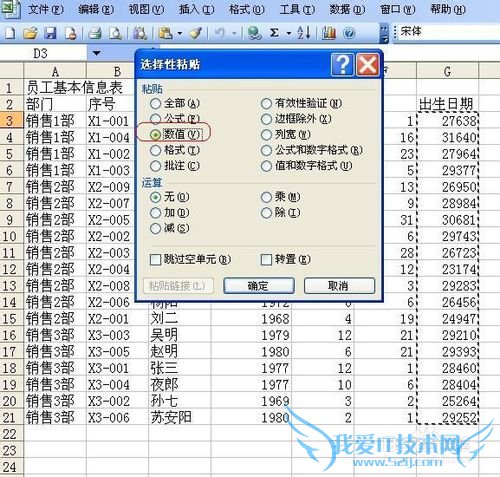The height and width of the screenshot is (477, 500).
Task: Select column A header
Action: (55, 71)
